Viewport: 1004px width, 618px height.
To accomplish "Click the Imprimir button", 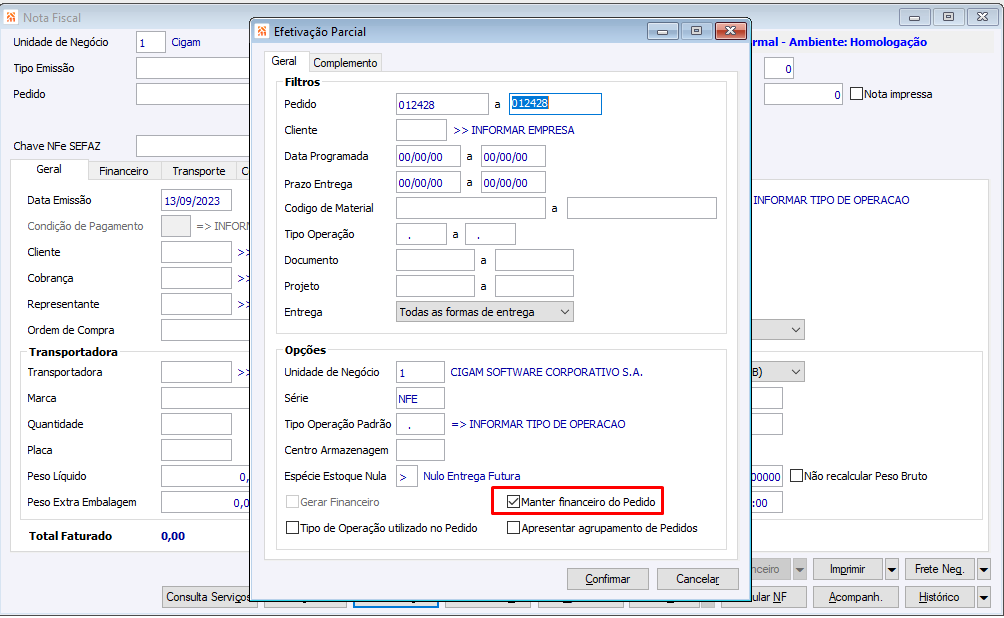I will tap(847, 569).
